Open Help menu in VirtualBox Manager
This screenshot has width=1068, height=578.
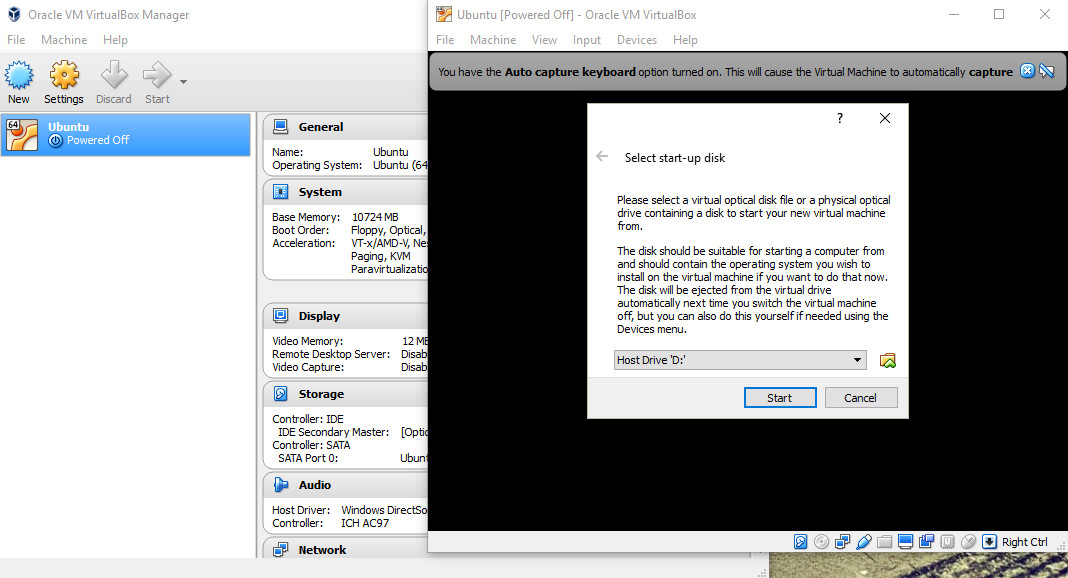tap(115, 40)
